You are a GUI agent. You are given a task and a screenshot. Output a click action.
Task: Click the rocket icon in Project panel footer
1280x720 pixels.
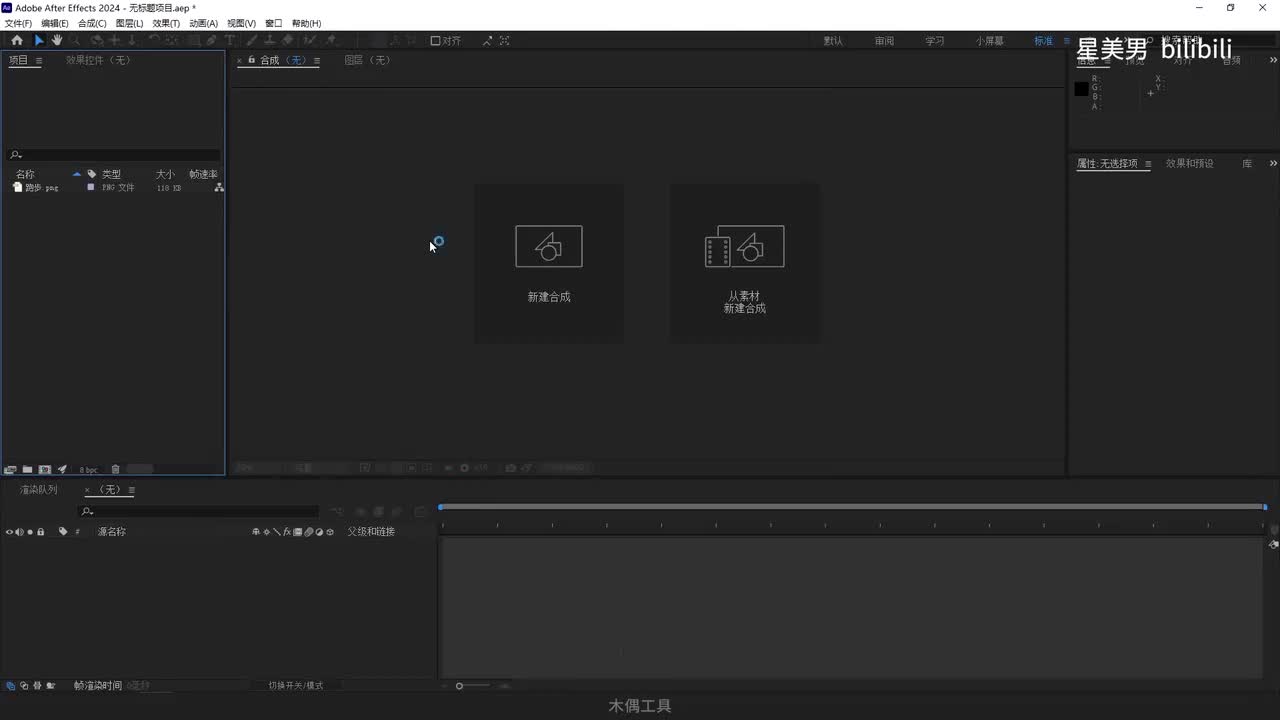(x=62, y=469)
